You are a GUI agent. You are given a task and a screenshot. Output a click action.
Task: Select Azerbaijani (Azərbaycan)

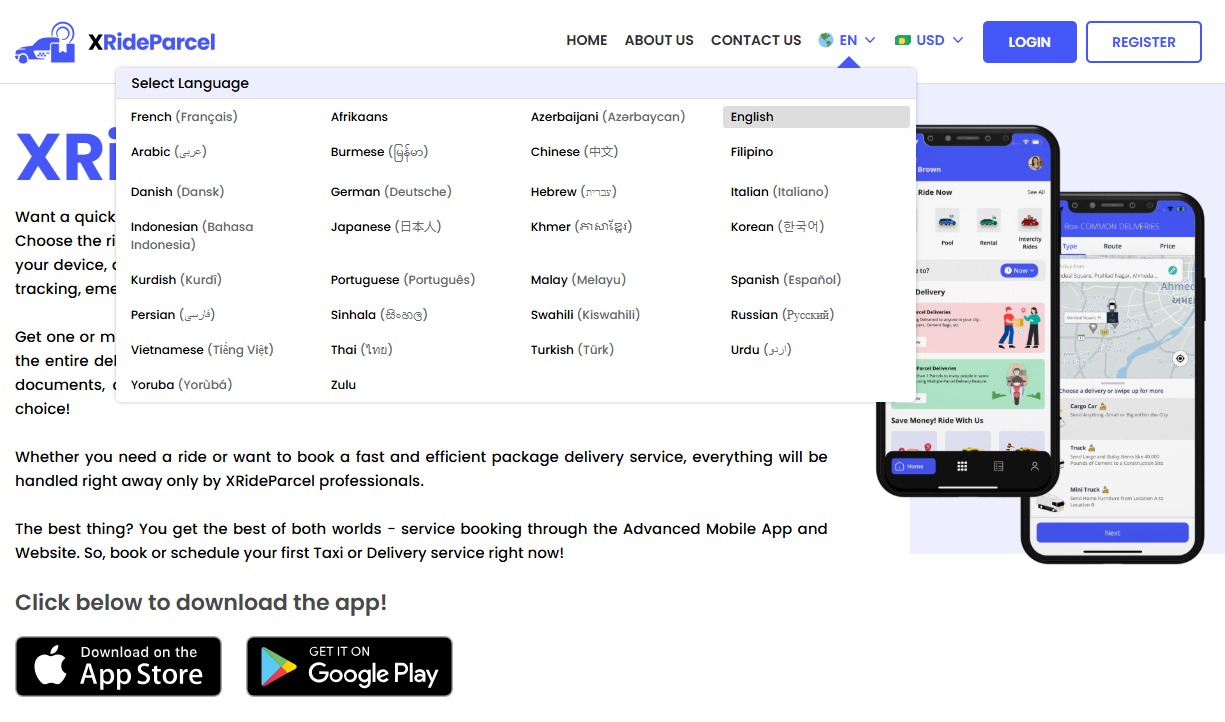(608, 117)
